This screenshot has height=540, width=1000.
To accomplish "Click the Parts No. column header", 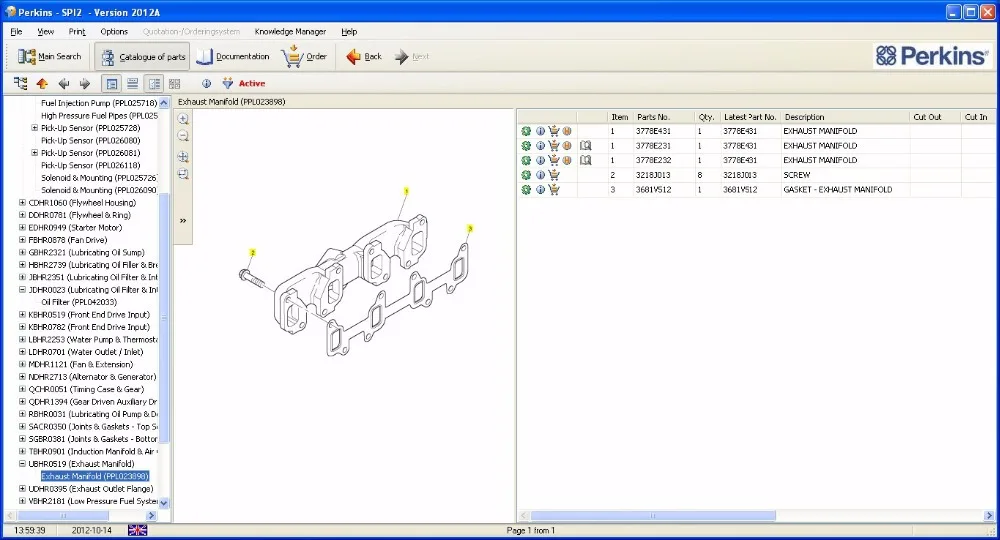I will point(663,117).
